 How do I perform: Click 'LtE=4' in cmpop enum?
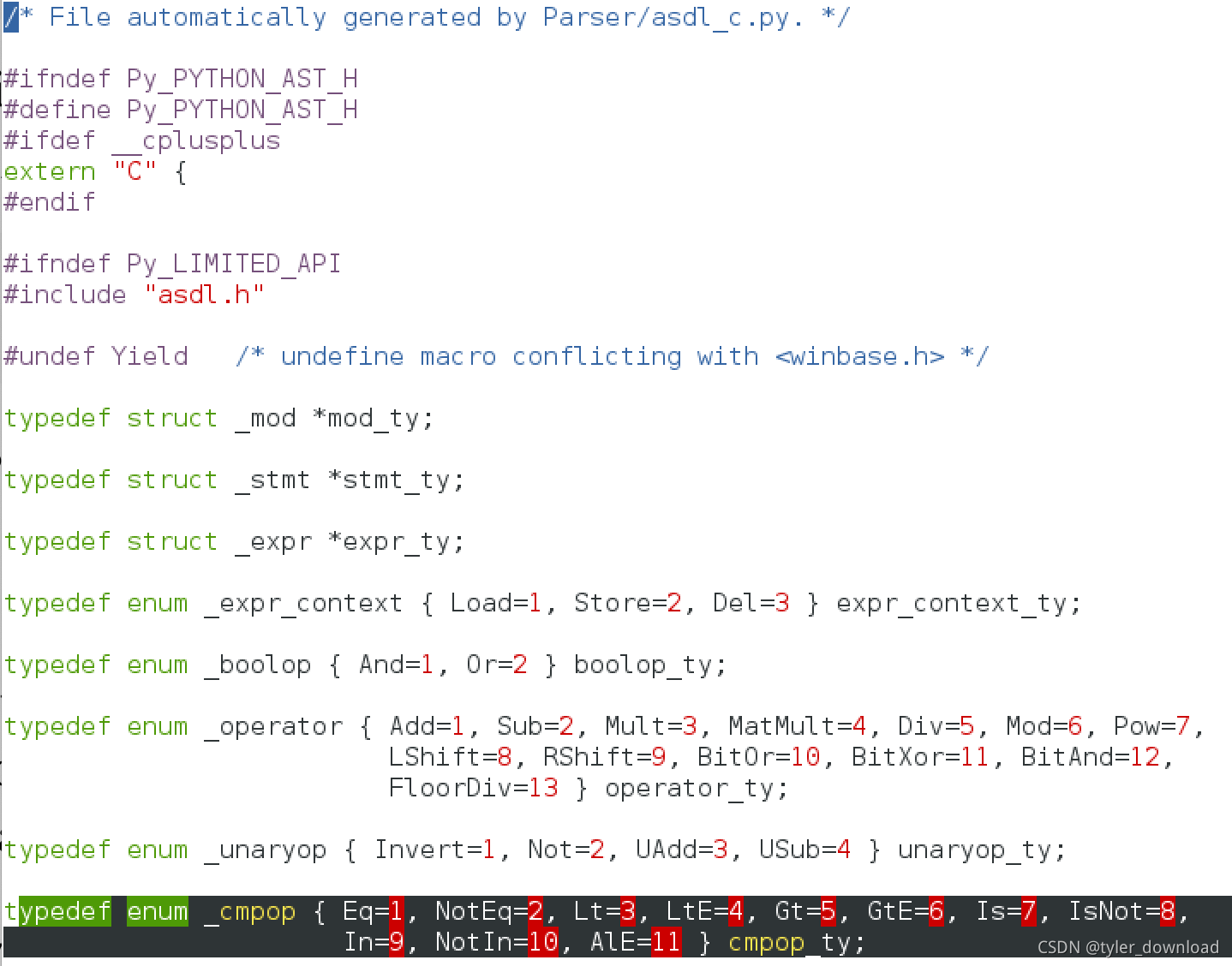point(704,912)
